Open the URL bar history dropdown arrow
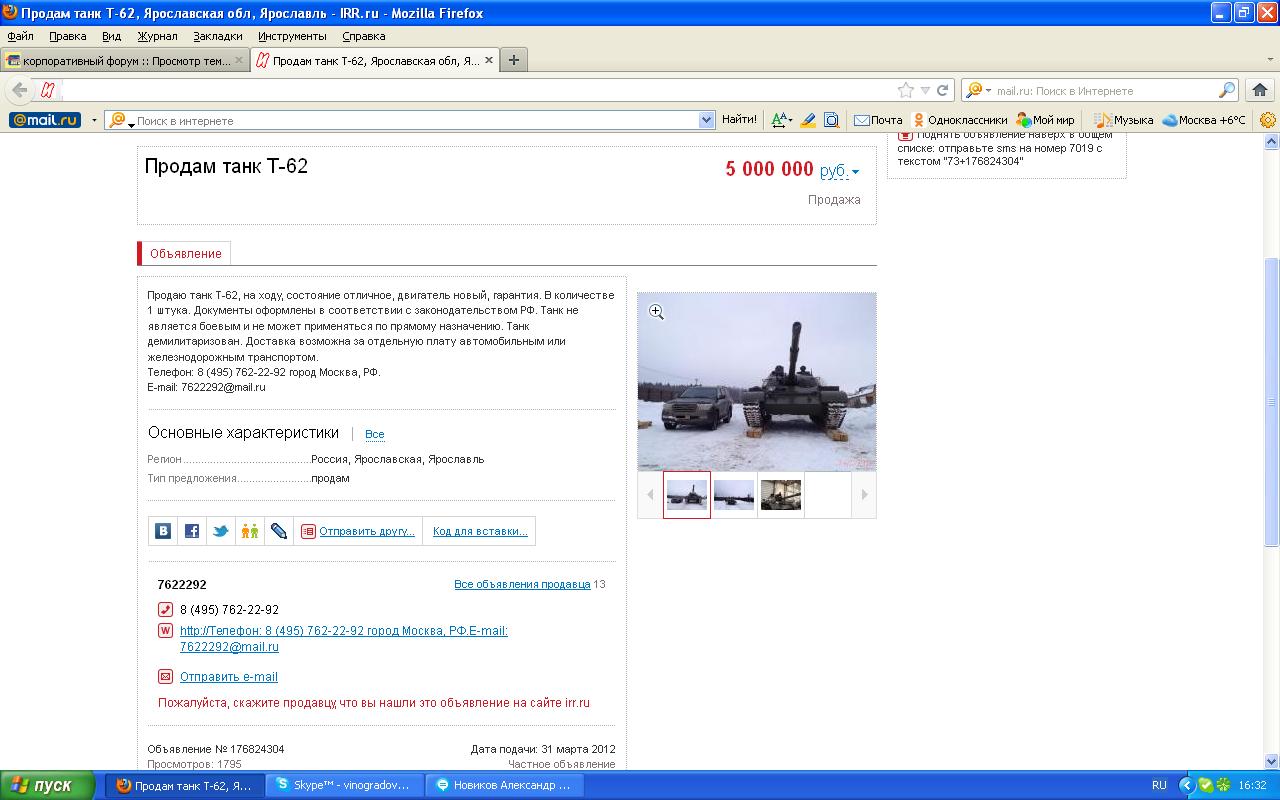The width and height of the screenshot is (1280, 800). click(925, 90)
